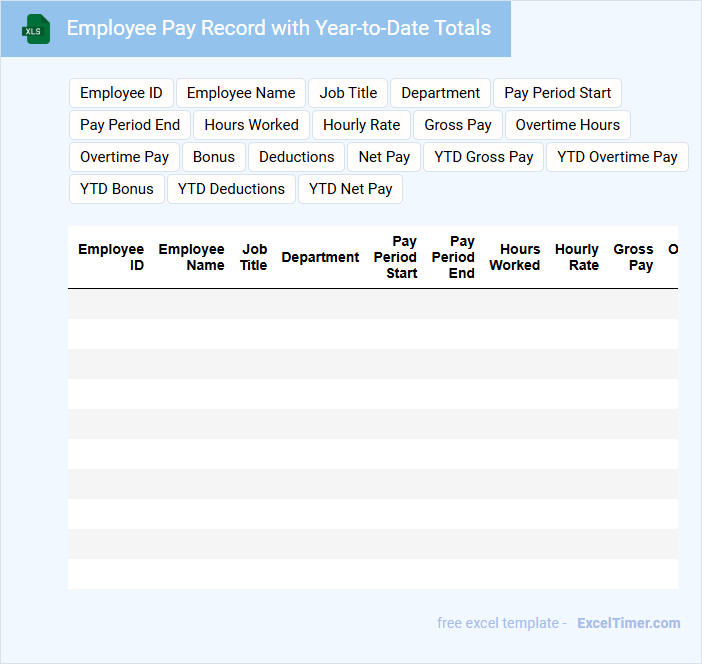Viewport: 702px width, 664px height.
Task: Select the Overtime Hours tag
Action: tap(568, 125)
